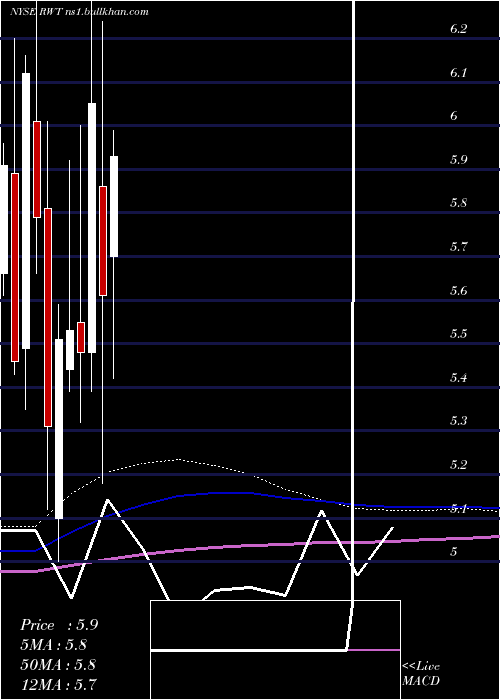Click the '12MA : 5.7' readout

pyautogui.click(x=58, y=684)
